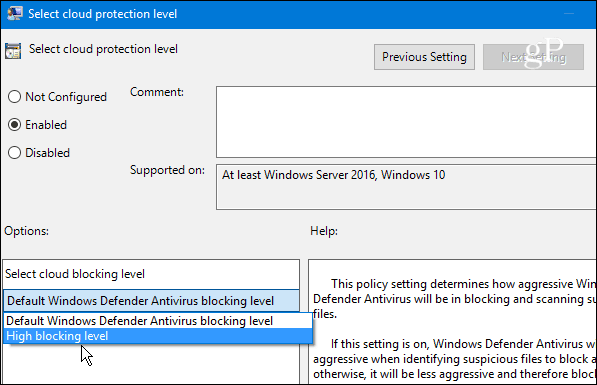Select the Not Configured radio button

(14, 97)
